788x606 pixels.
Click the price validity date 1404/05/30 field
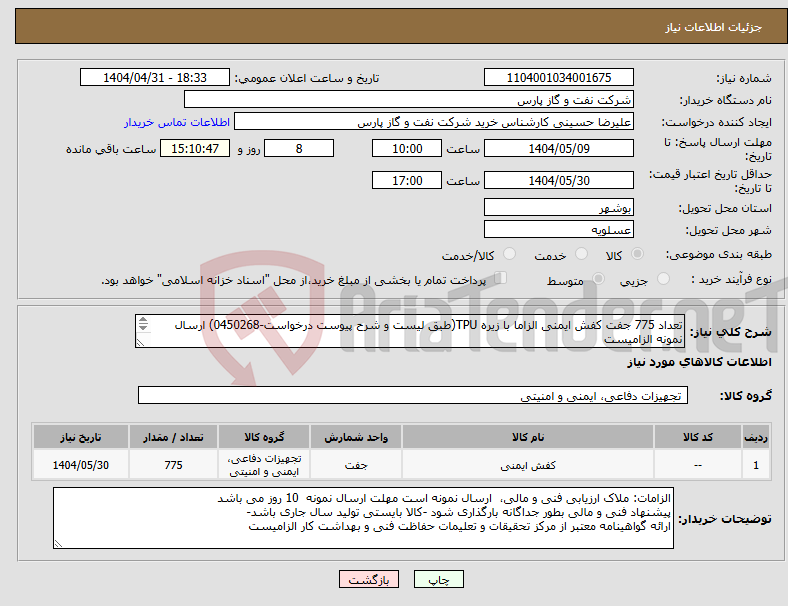point(558,180)
